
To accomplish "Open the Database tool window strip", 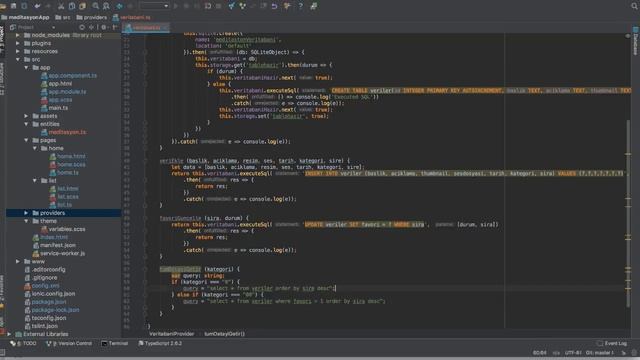I will (636, 41).
